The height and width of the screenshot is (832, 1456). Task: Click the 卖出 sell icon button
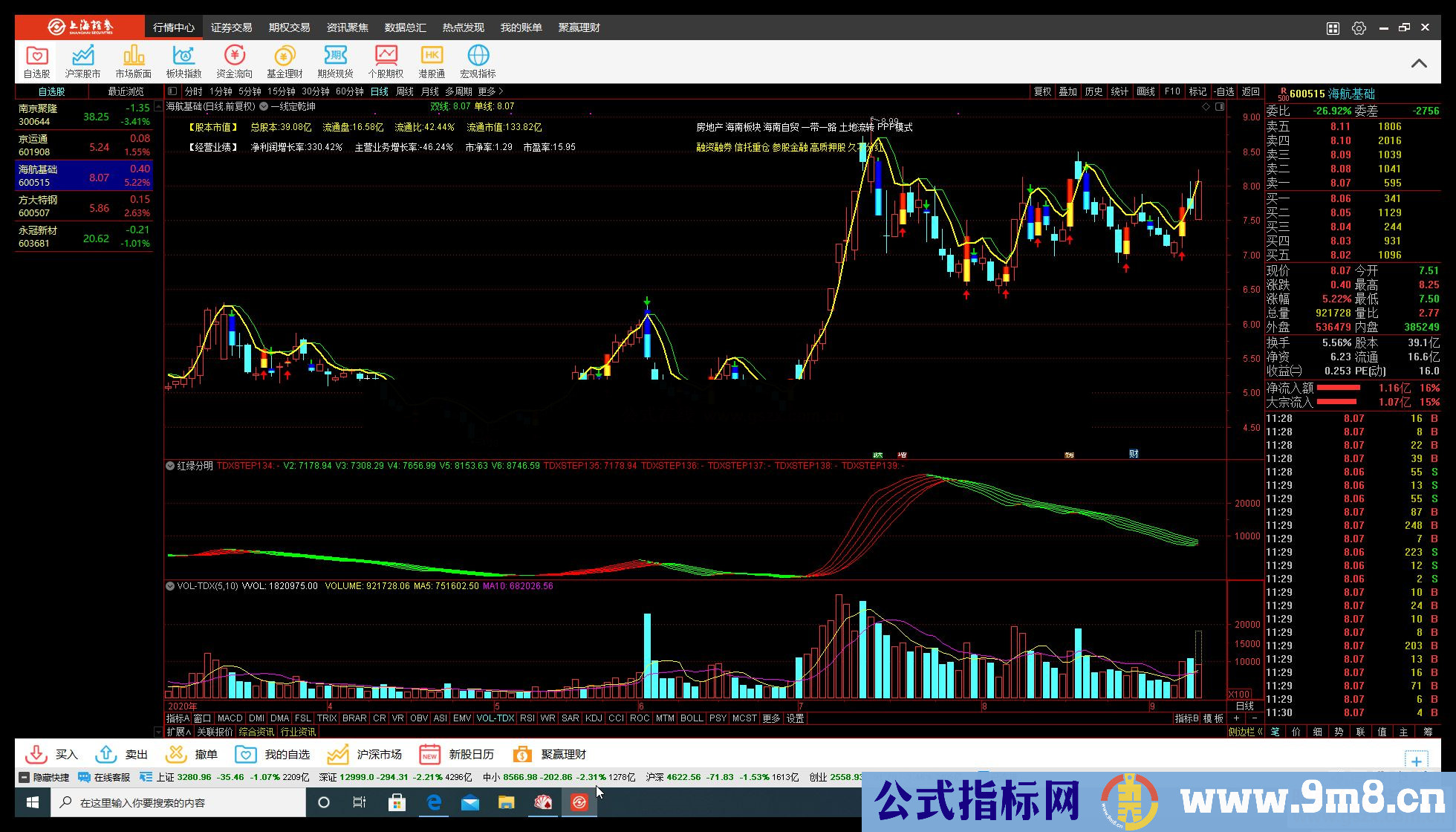coord(121,754)
